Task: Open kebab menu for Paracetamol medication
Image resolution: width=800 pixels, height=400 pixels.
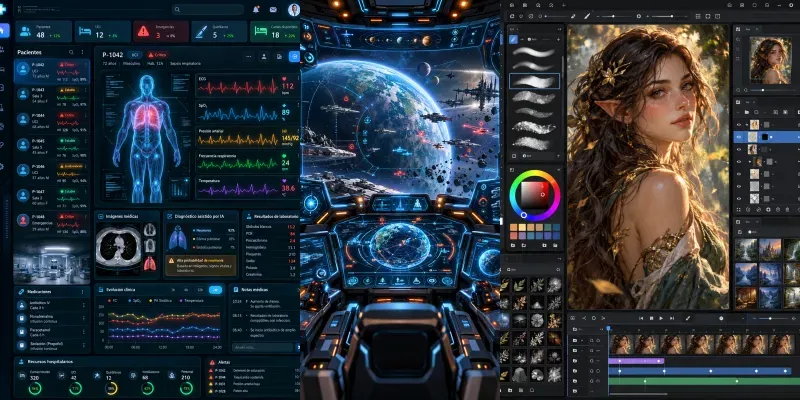Action: 83,332
